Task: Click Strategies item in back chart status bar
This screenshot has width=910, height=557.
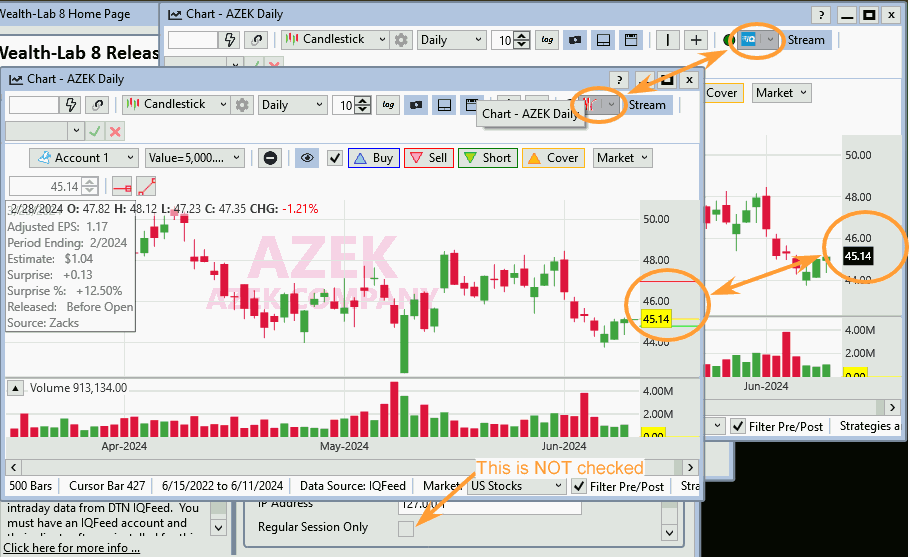Action: coord(869,426)
